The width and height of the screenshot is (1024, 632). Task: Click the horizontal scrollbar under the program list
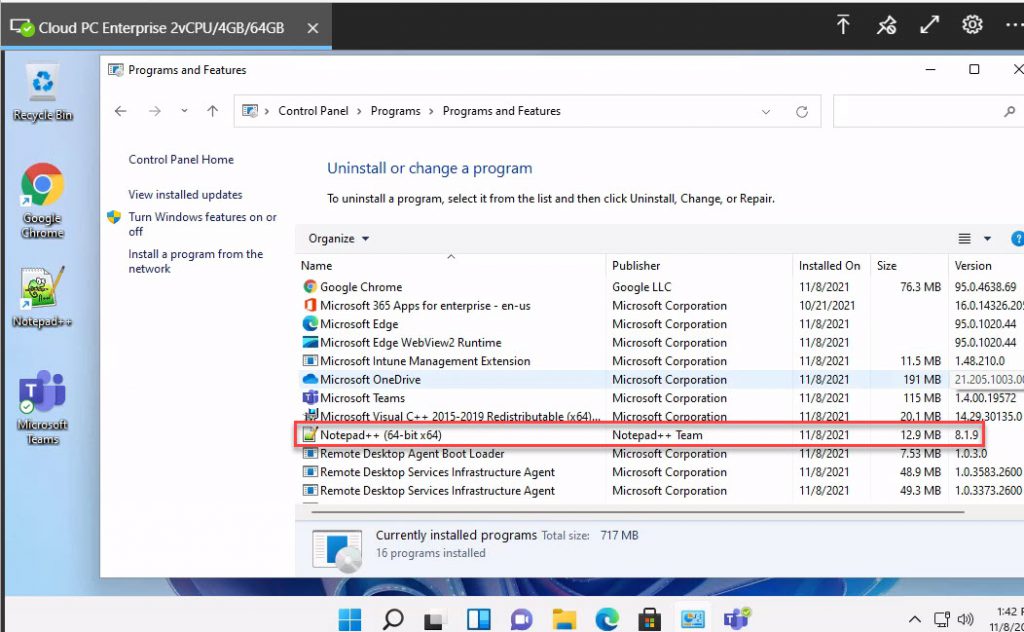click(x=637, y=512)
